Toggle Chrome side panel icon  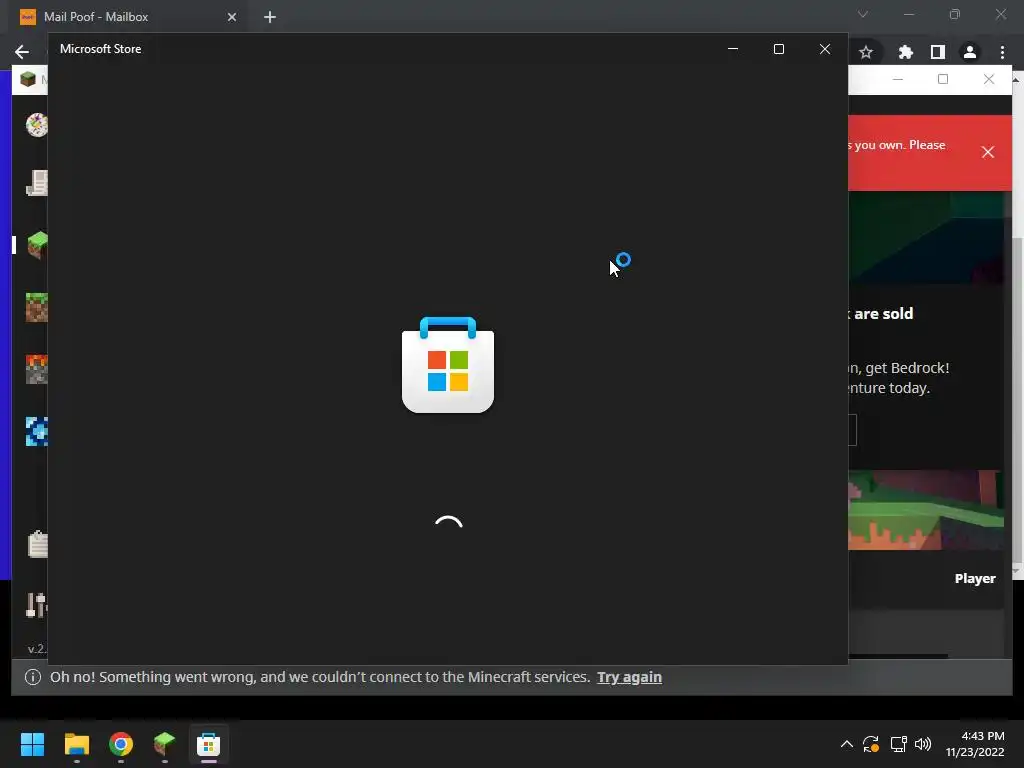tap(938, 52)
